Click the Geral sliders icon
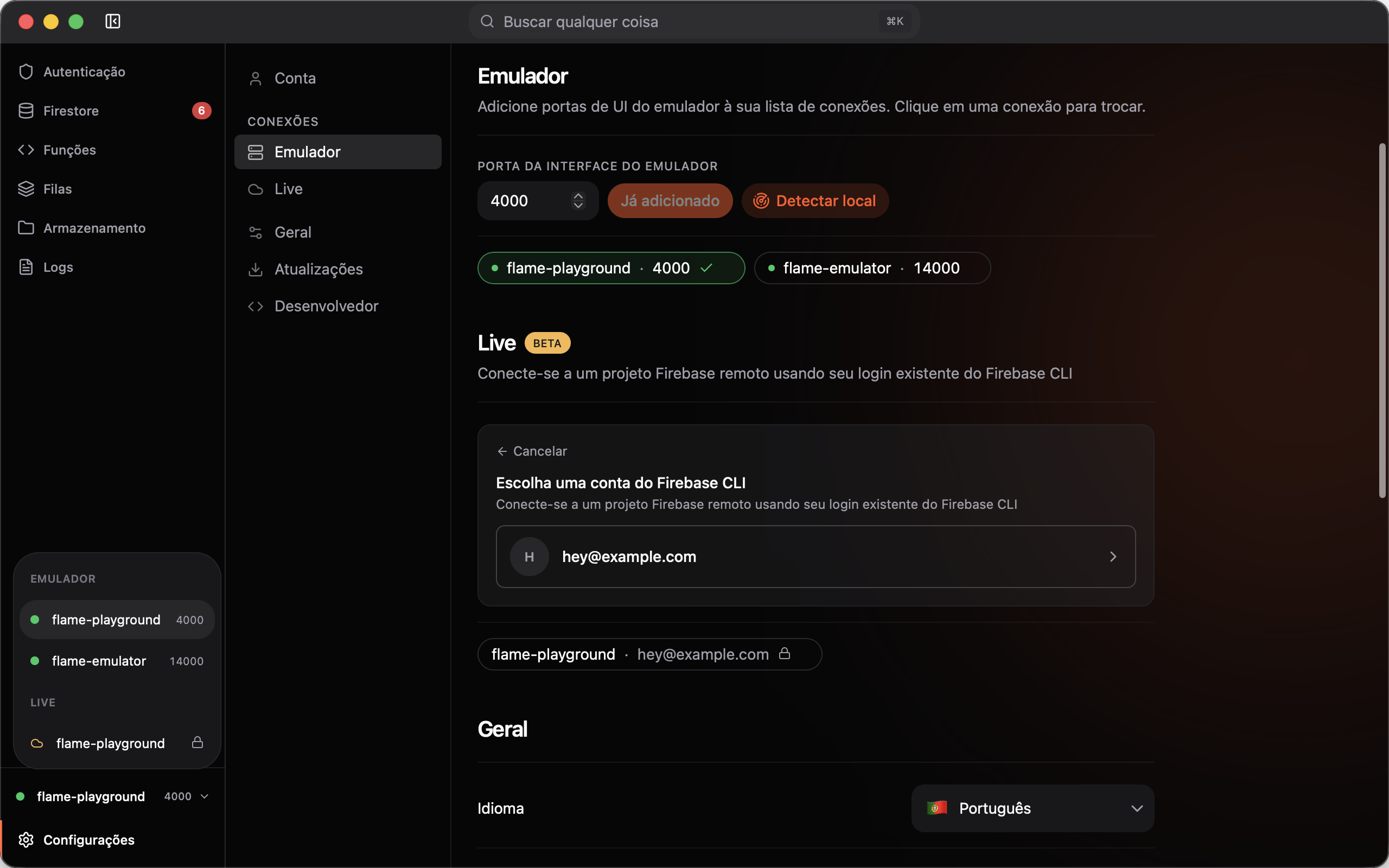The image size is (1389, 868). tap(256, 233)
